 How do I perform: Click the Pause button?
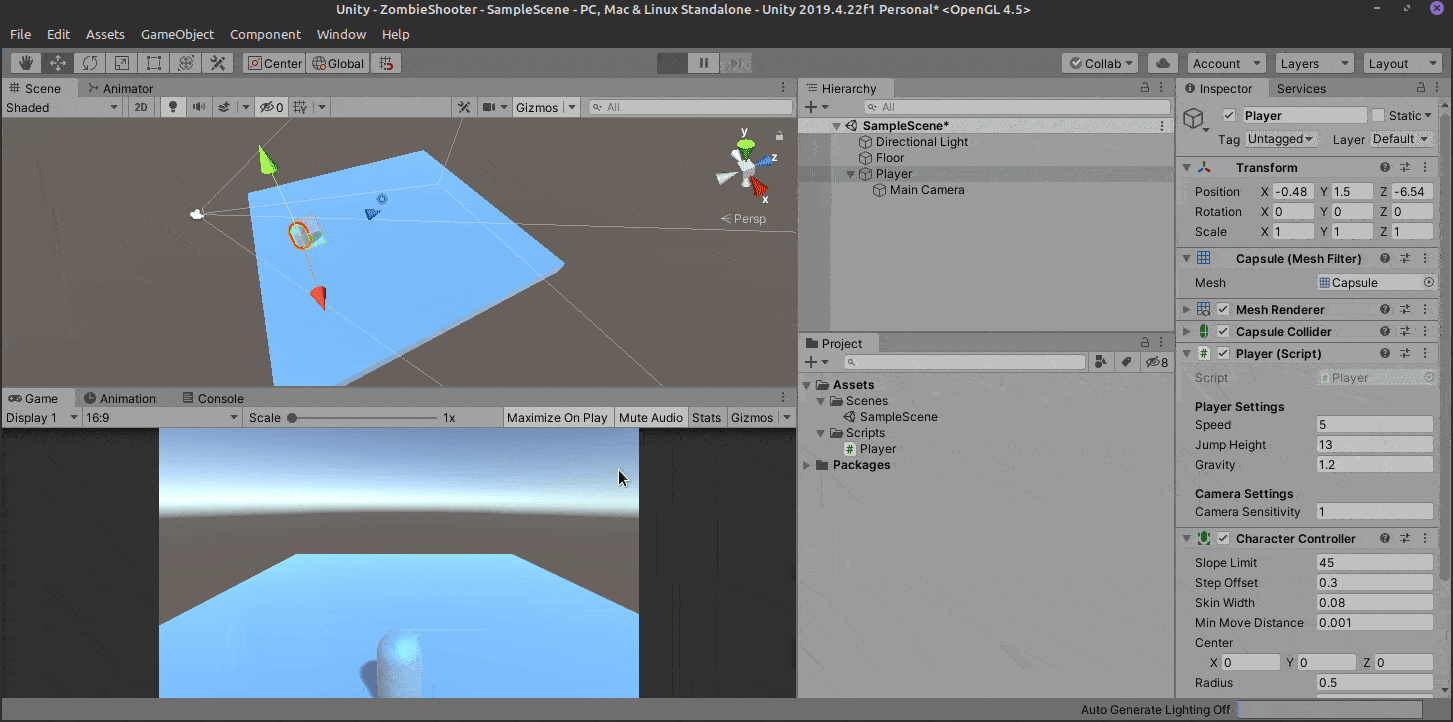point(703,63)
